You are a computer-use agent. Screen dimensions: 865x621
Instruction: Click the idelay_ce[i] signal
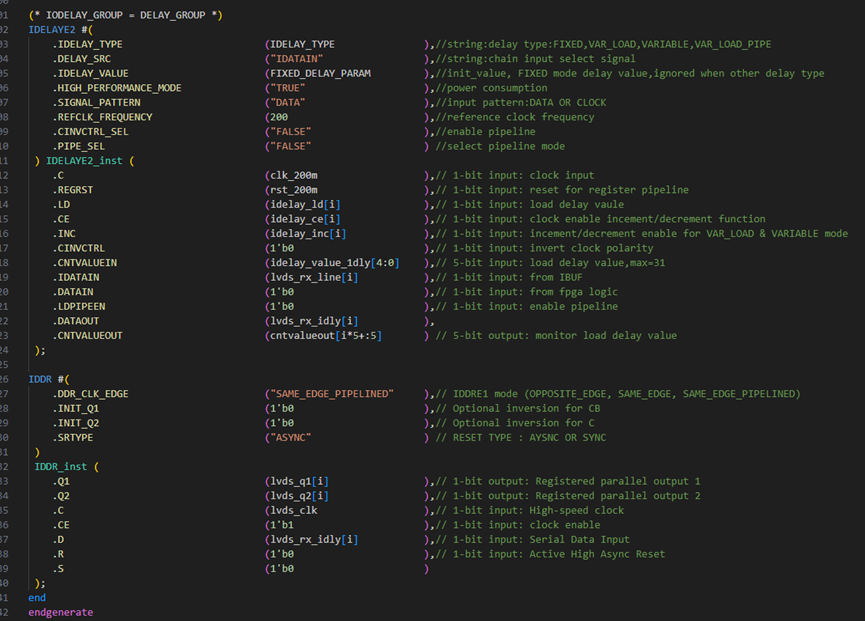tap(305, 220)
